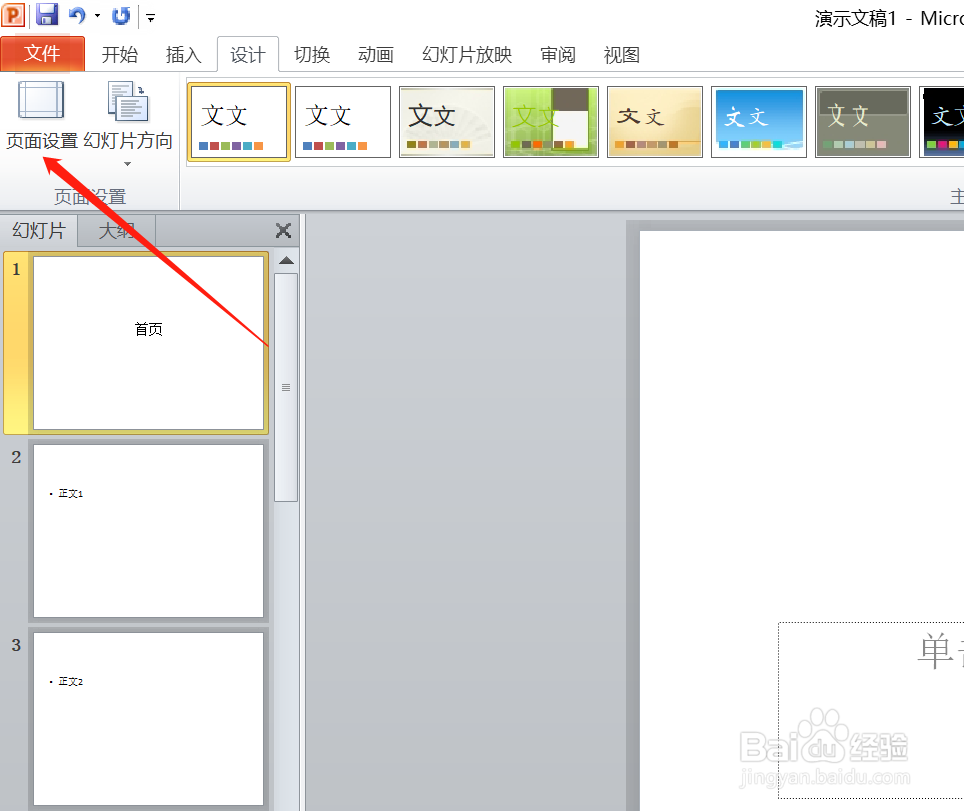This screenshot has width=964, height=811.
Task: Apply the green theme thumbnail
Action: [551, 122]
